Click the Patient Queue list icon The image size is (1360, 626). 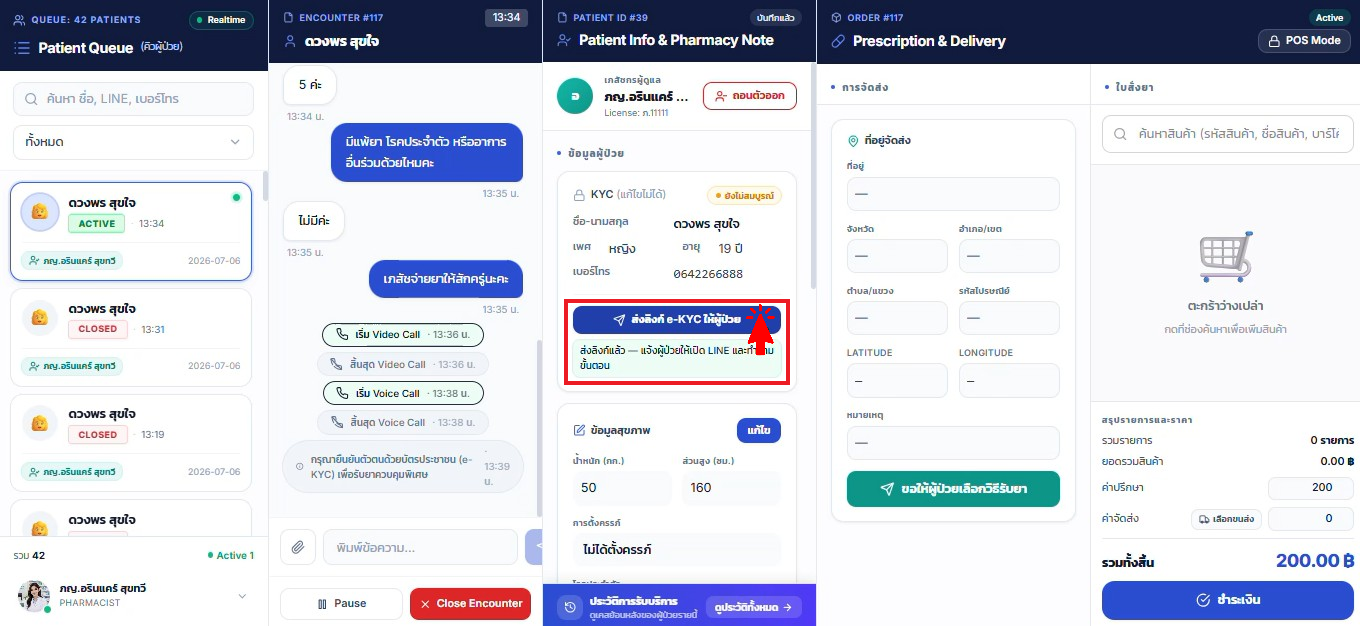[22, 47]
